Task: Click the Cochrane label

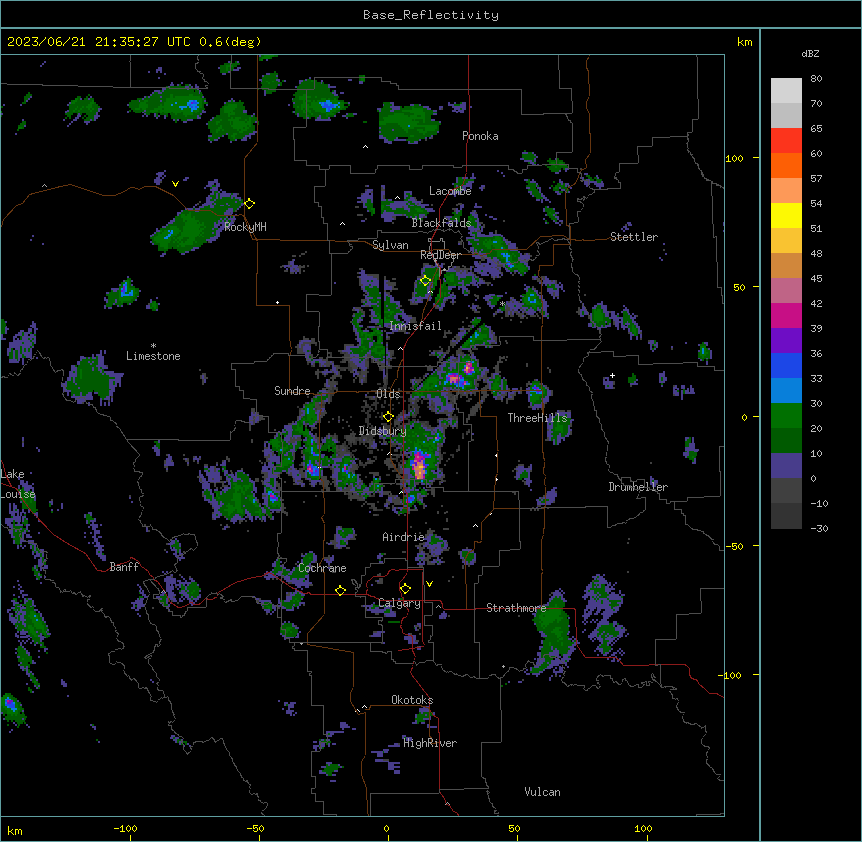Action: [x=322, y=568]
